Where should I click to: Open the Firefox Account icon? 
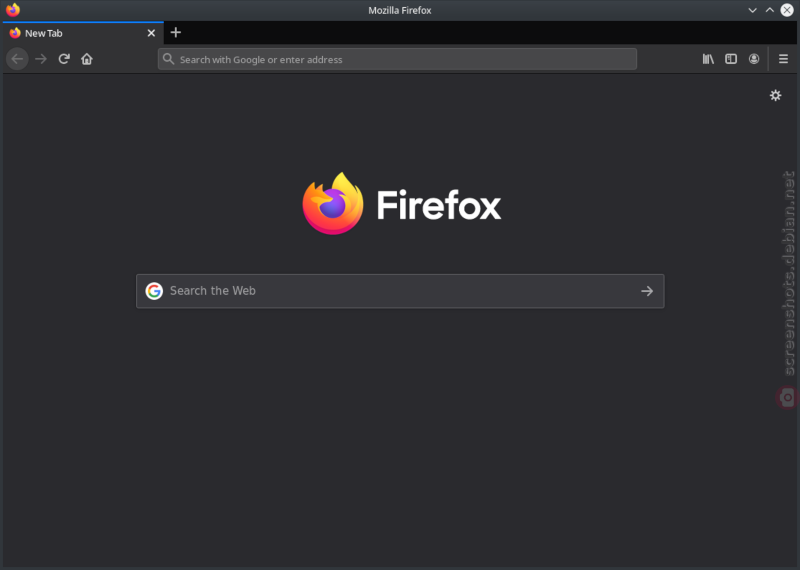[x=754, y=59]
